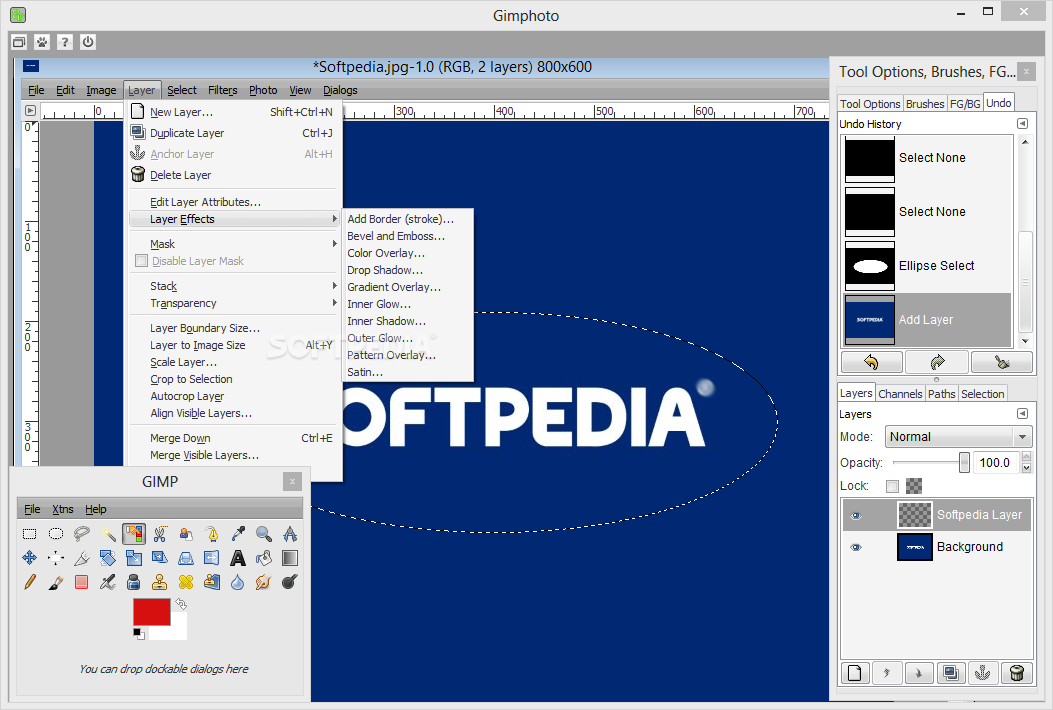The image size is (1053, 710).
Task: Expand the Transparency submenu
Action: (x=235, y=303)
